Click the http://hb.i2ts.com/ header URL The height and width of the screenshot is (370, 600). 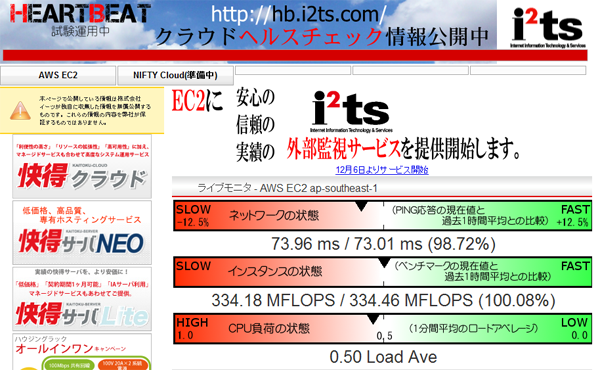pos(298,14)
